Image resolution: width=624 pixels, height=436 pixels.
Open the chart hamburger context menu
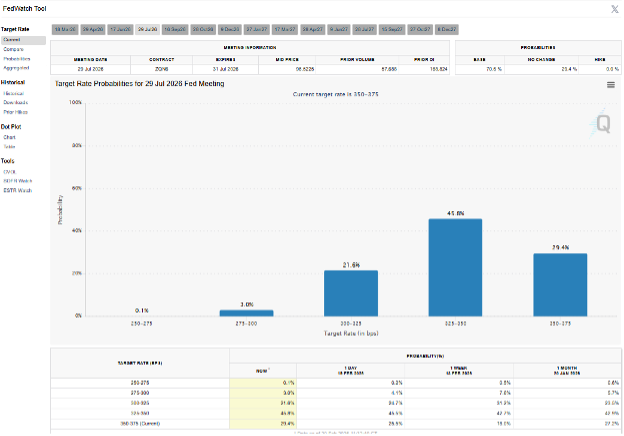point(610,85)
